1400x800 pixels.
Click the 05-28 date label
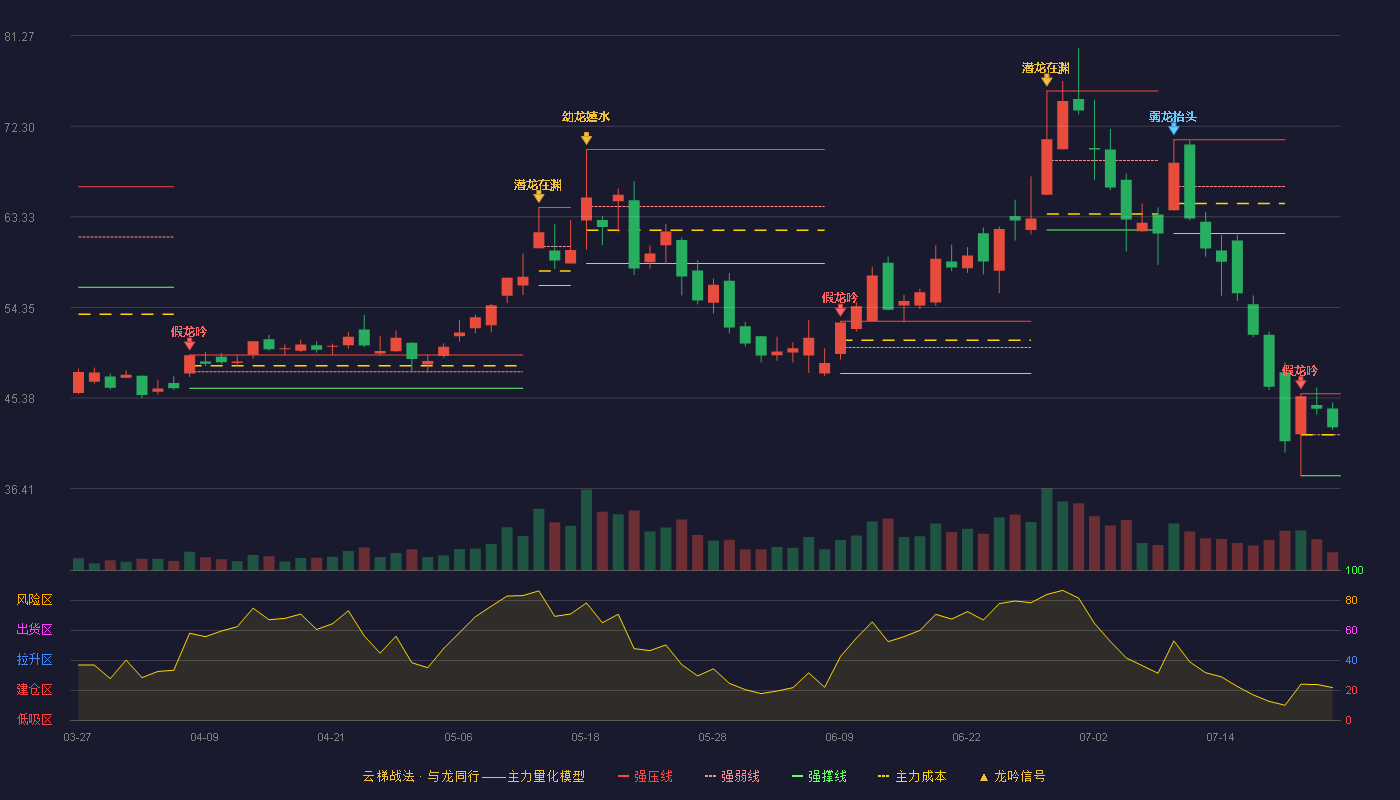pos(712,737)
